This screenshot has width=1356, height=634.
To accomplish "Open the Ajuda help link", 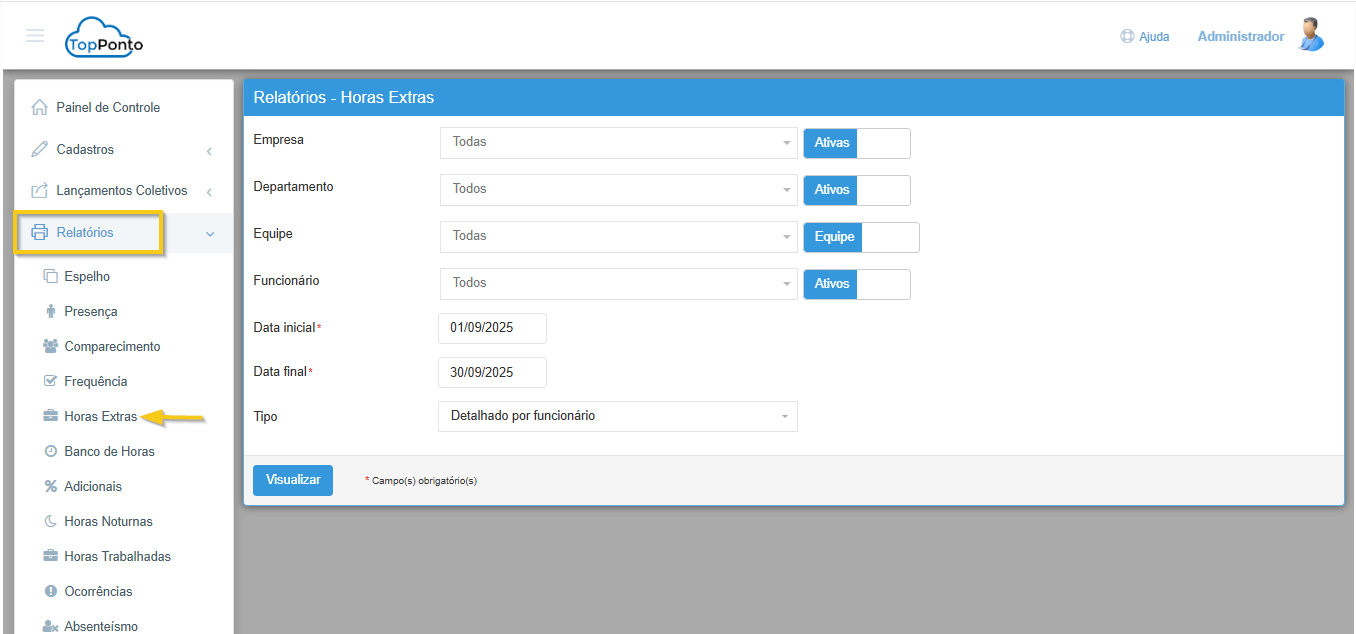I will coord(1145,37).
